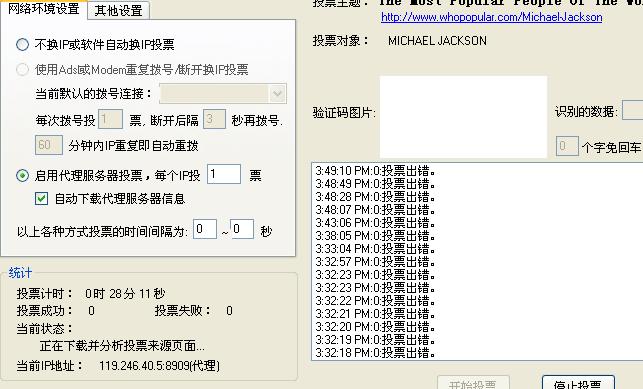
Task: Select log entry 3:48:28 PM 投票出错
Action: pos(375,197)
